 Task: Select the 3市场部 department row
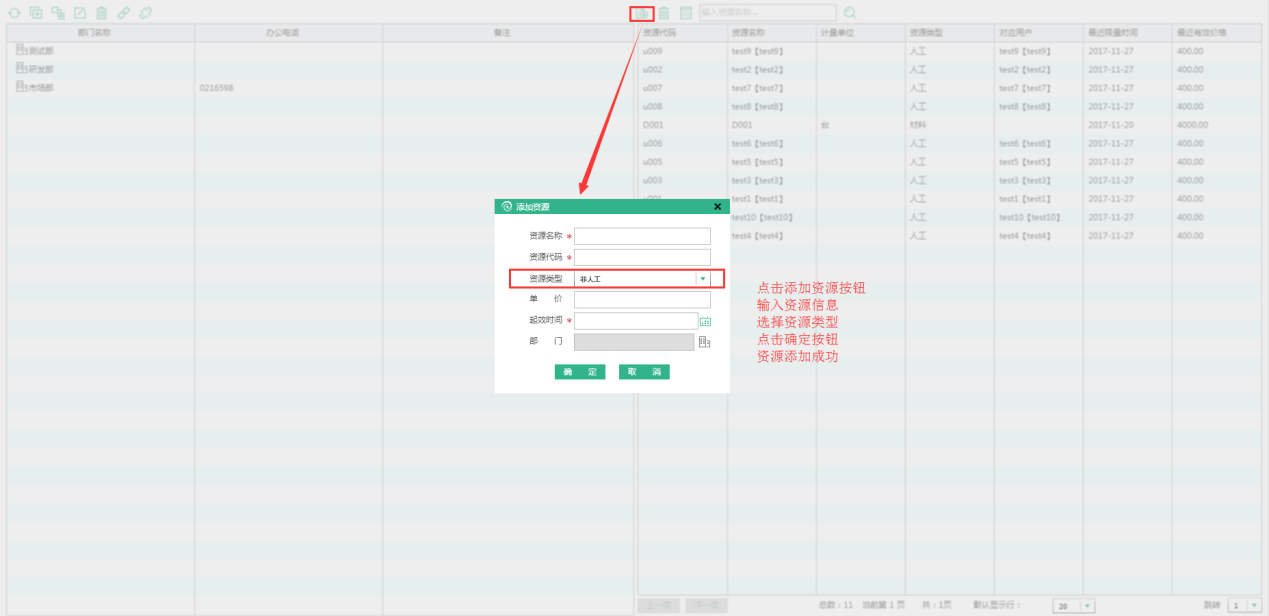coord(40,88)
